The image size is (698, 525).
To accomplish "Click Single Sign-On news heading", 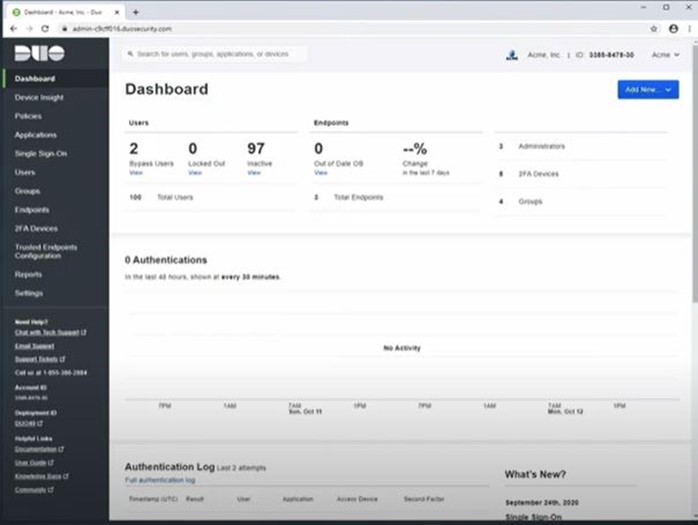I will [533, 517].
